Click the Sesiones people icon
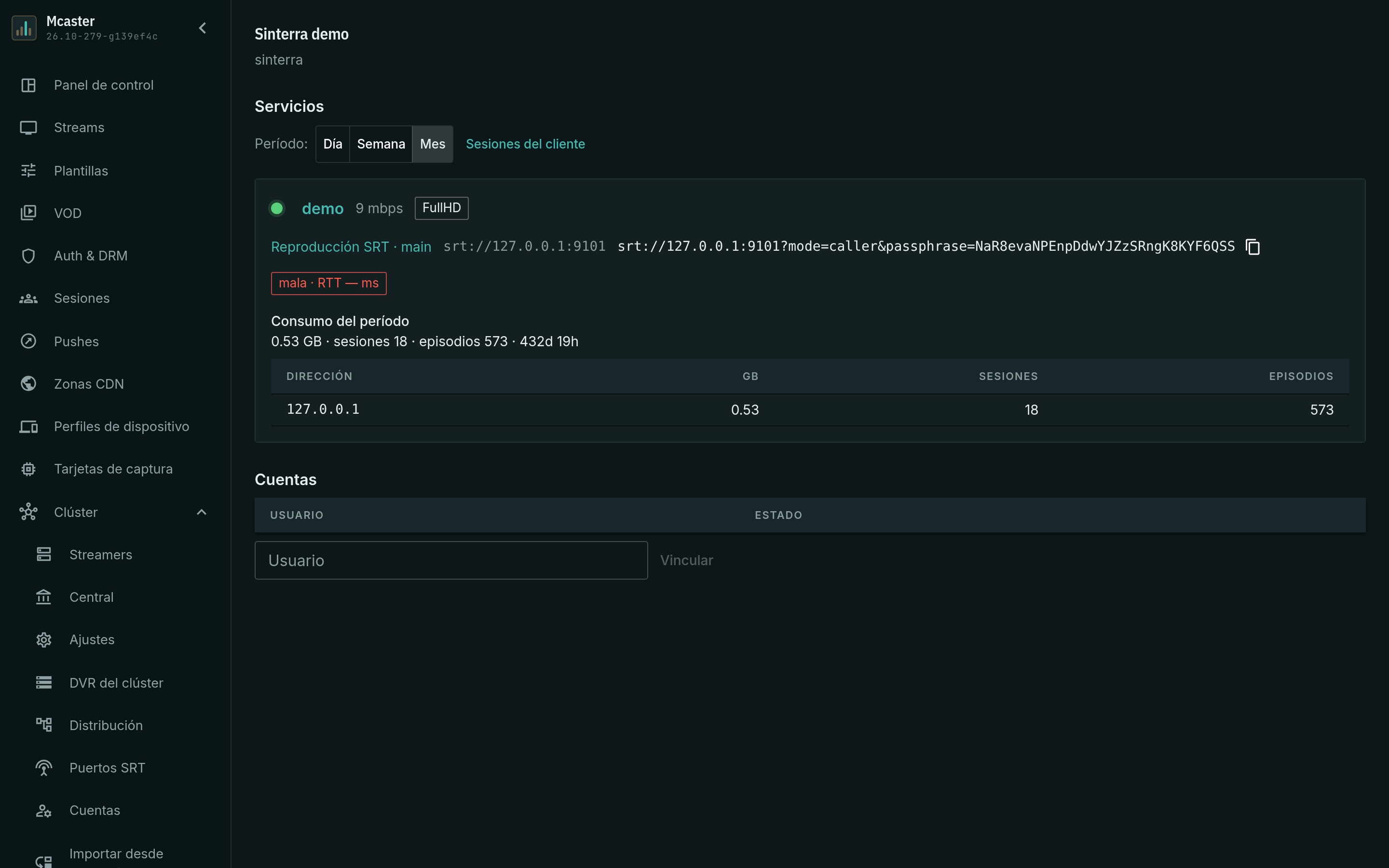Screen dimensions: 1389x868 (x=28, y=298)
